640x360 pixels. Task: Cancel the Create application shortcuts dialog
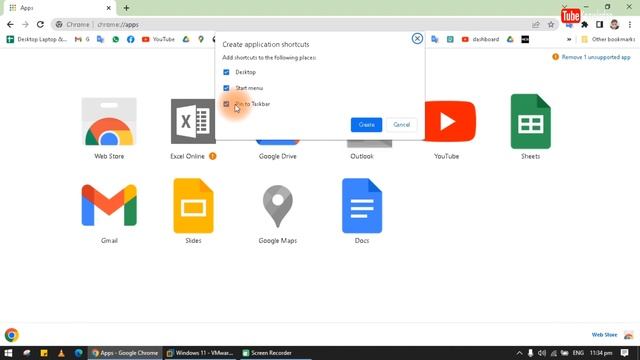click(402, 124)
